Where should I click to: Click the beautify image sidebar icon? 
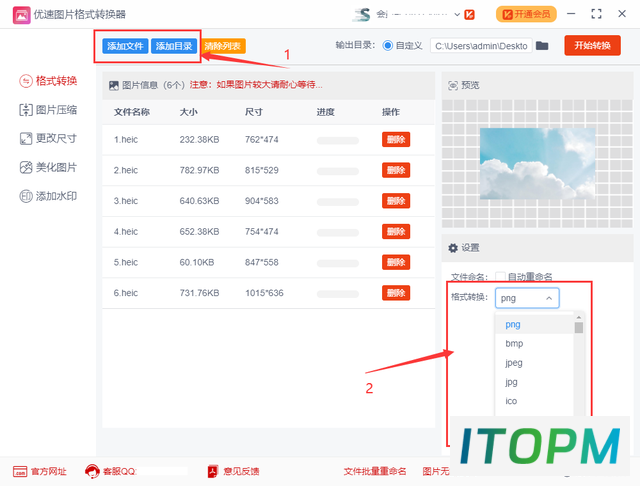click(26, 167)
